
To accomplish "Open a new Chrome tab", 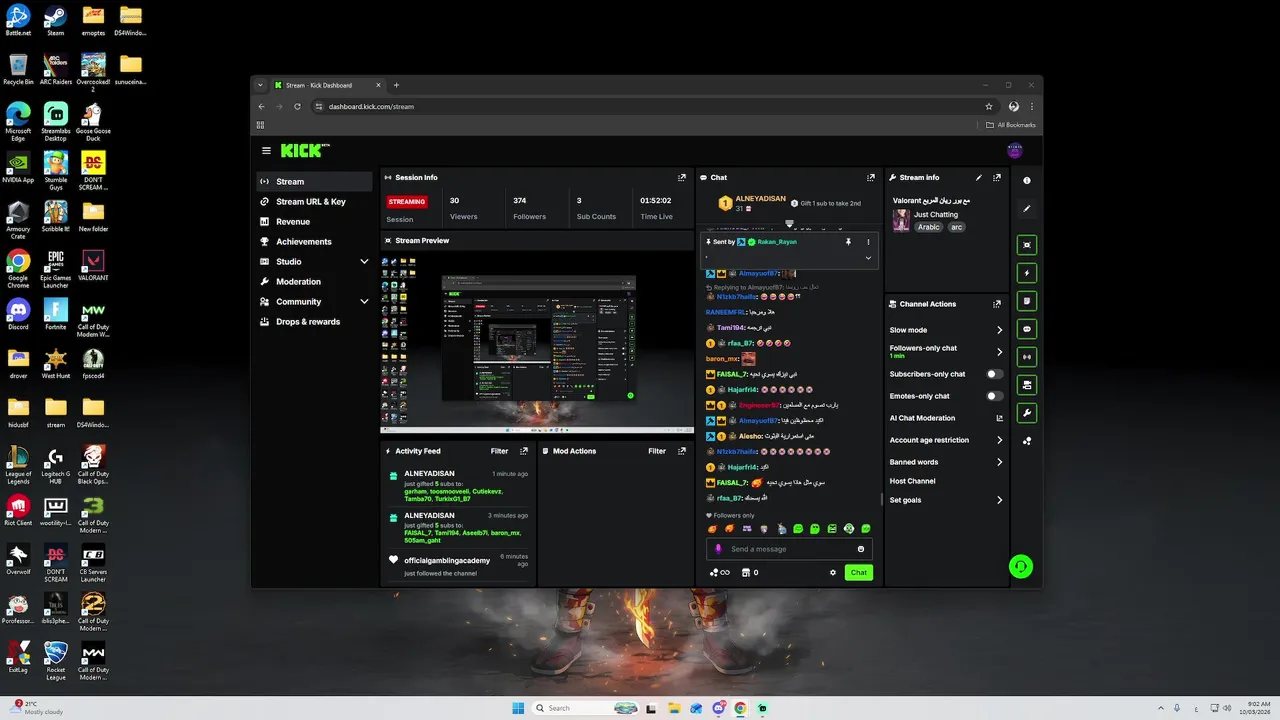I will coord(396,85).
